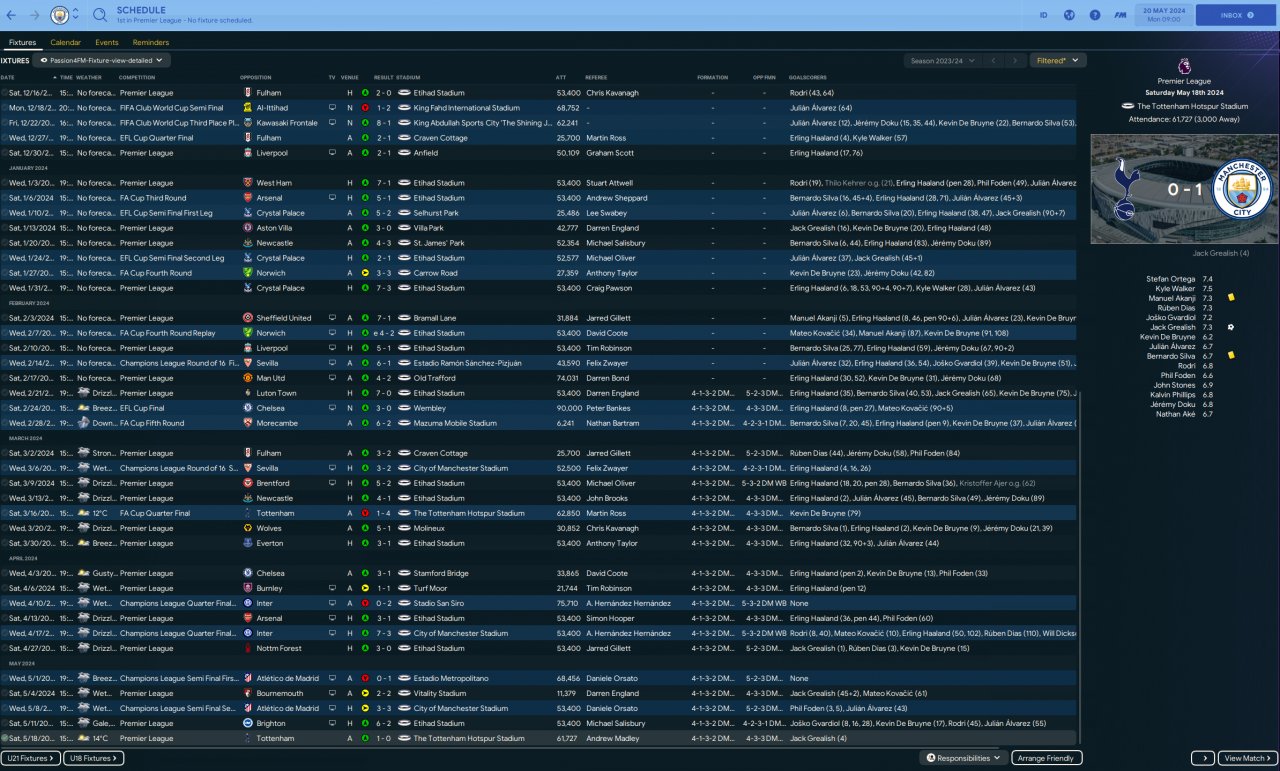The width and height of the screenshot is (1280, 771).
Task: Open the Filtered dropdown
Action: [1058, 60]
